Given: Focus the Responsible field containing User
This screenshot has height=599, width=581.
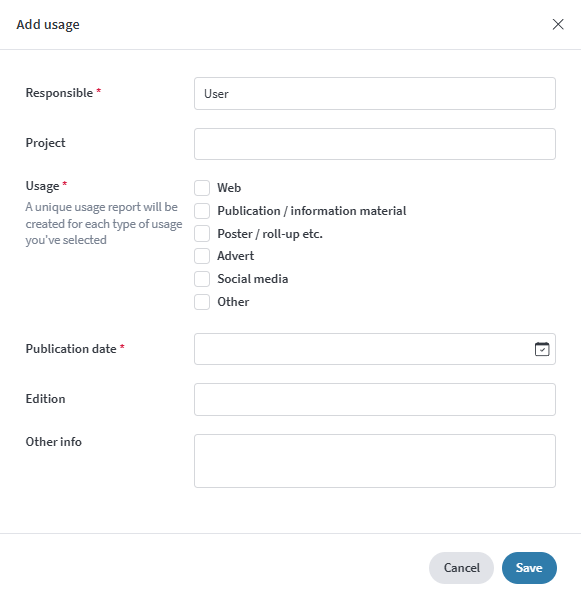Looking at the screenshot, I should (x=375, y=94).
